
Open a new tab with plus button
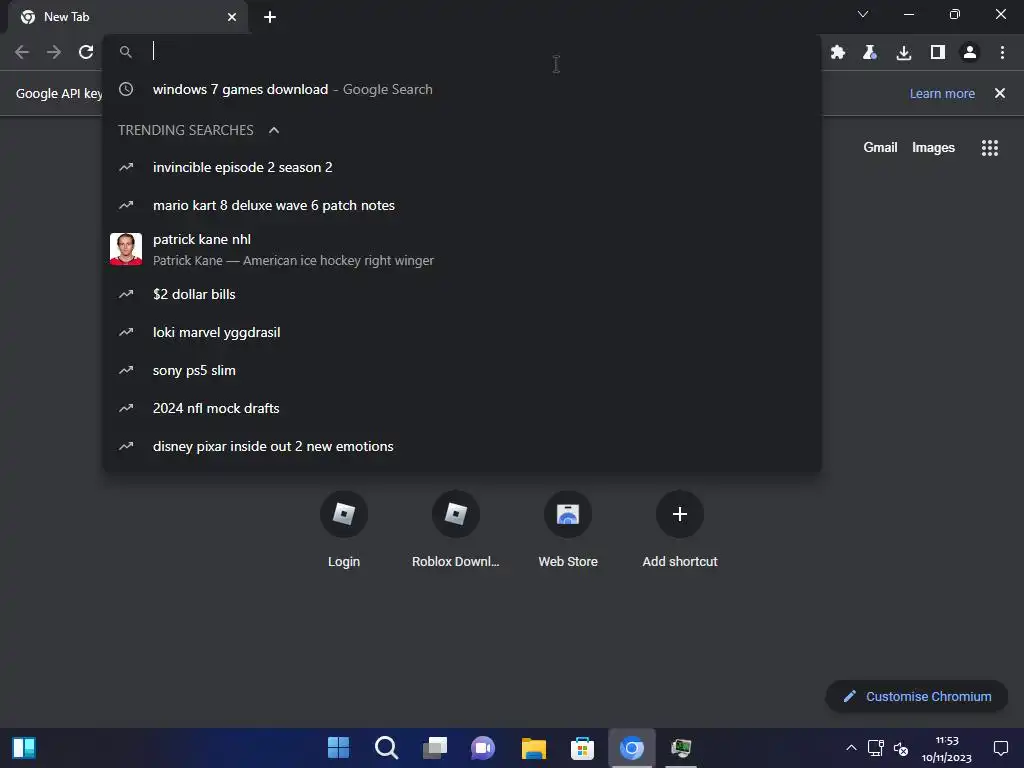[x=270, y=17]
